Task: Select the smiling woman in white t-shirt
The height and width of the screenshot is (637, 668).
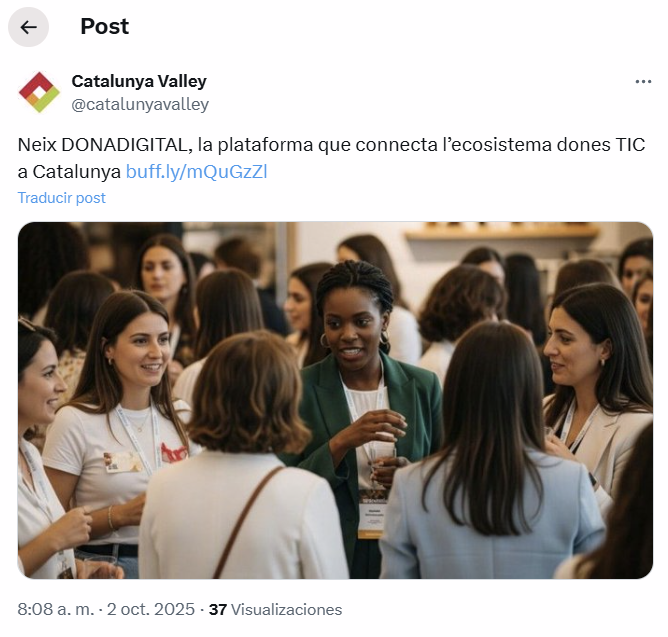Action: click(117, 418)
